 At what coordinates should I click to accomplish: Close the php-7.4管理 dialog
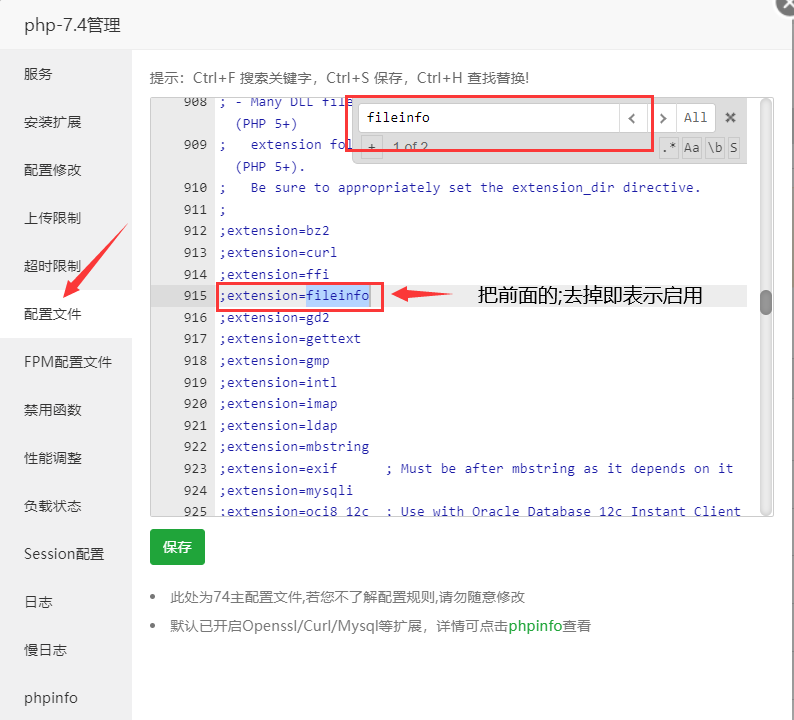[x=786, y=4]
